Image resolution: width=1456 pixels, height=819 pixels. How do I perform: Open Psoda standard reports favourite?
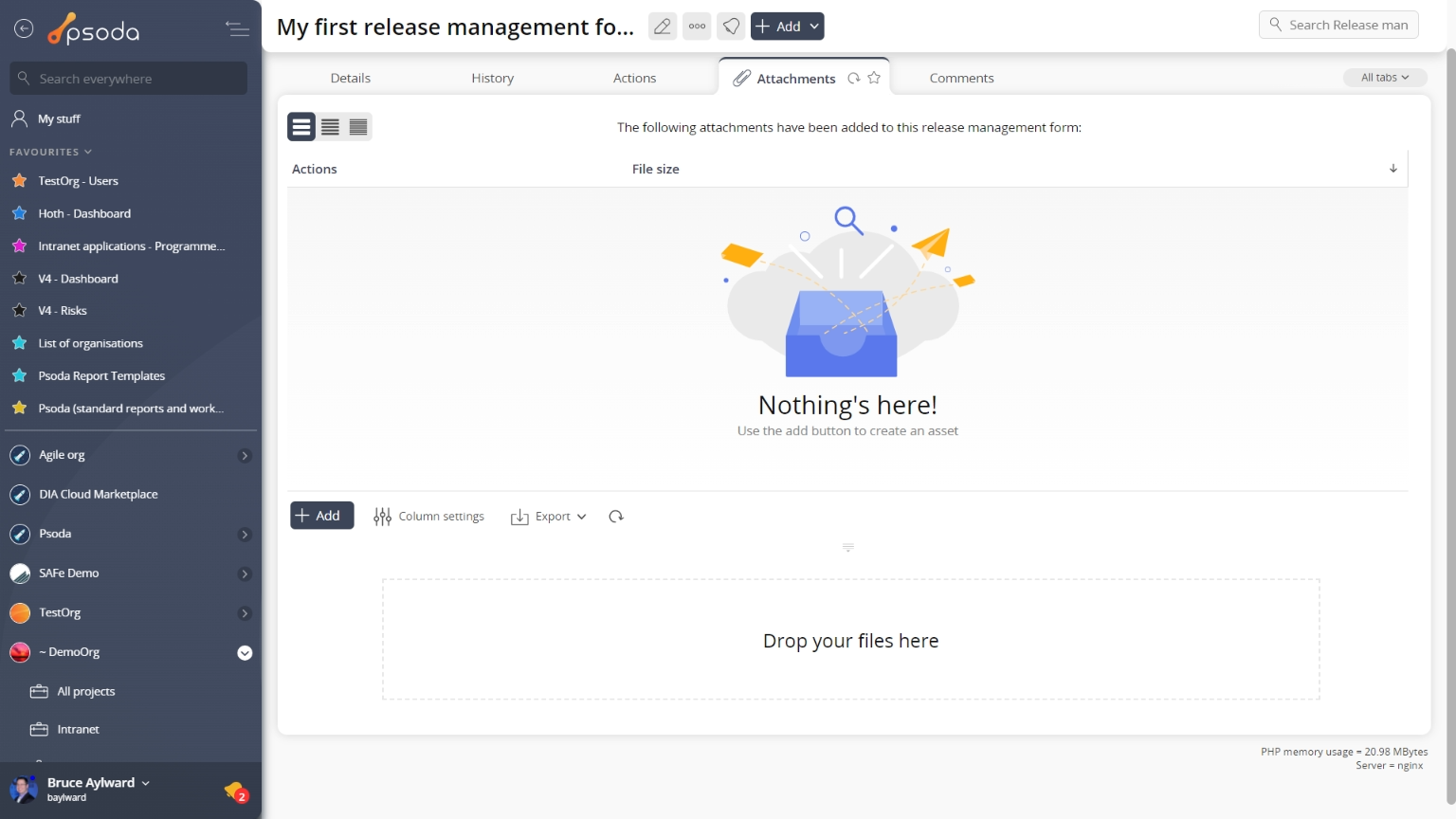[x=131, y=409]
